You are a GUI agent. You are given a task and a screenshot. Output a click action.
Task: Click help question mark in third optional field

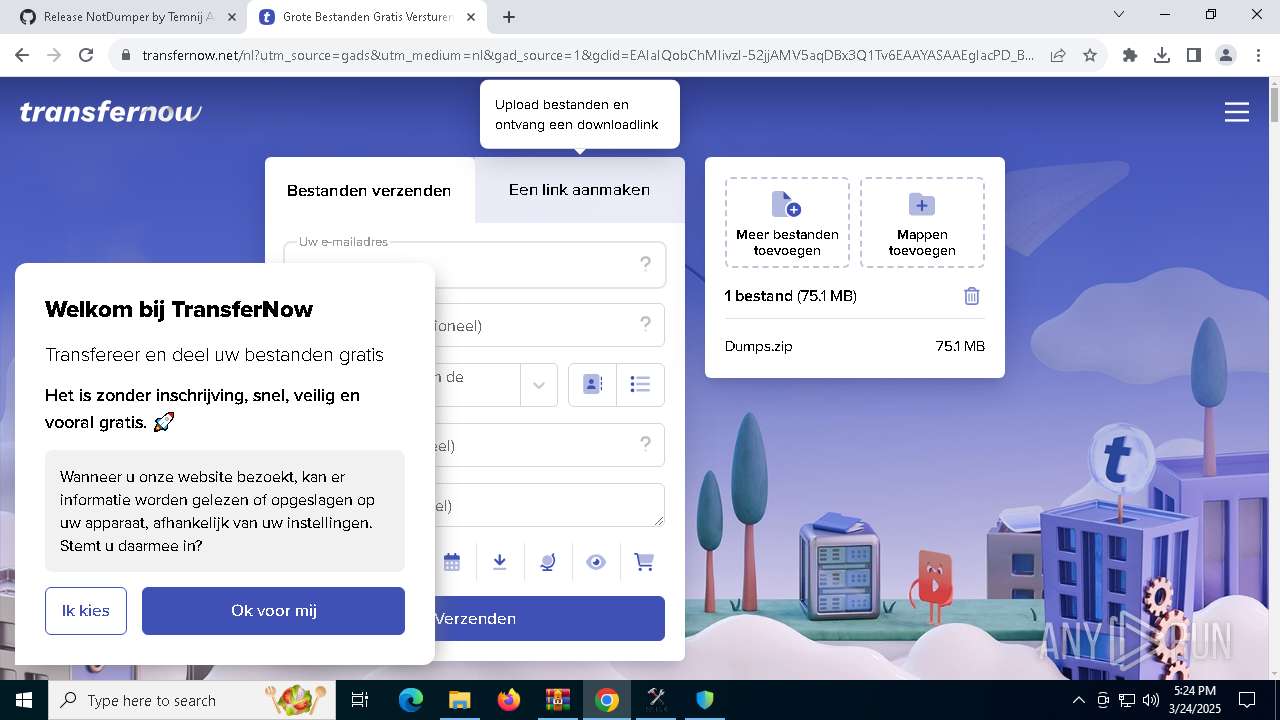646,444
